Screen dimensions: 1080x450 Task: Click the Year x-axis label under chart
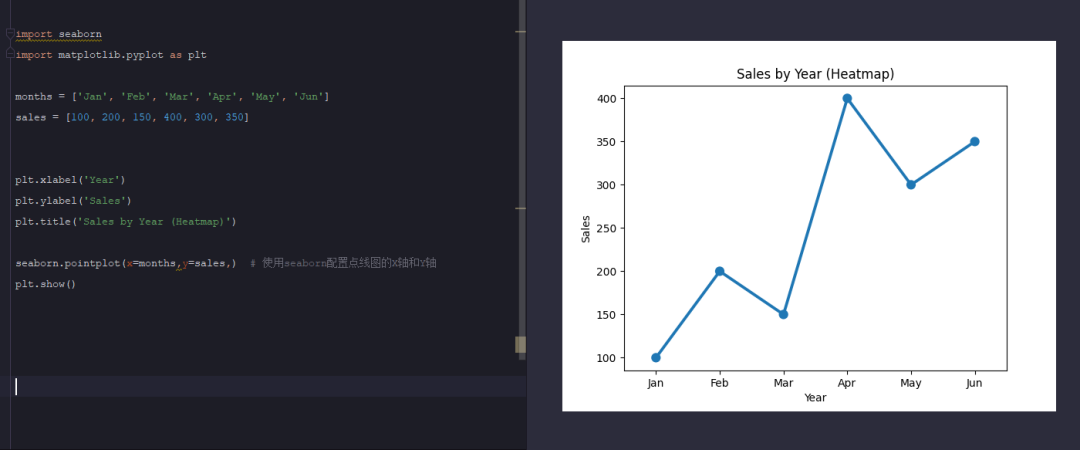click(x=814, y=397)
